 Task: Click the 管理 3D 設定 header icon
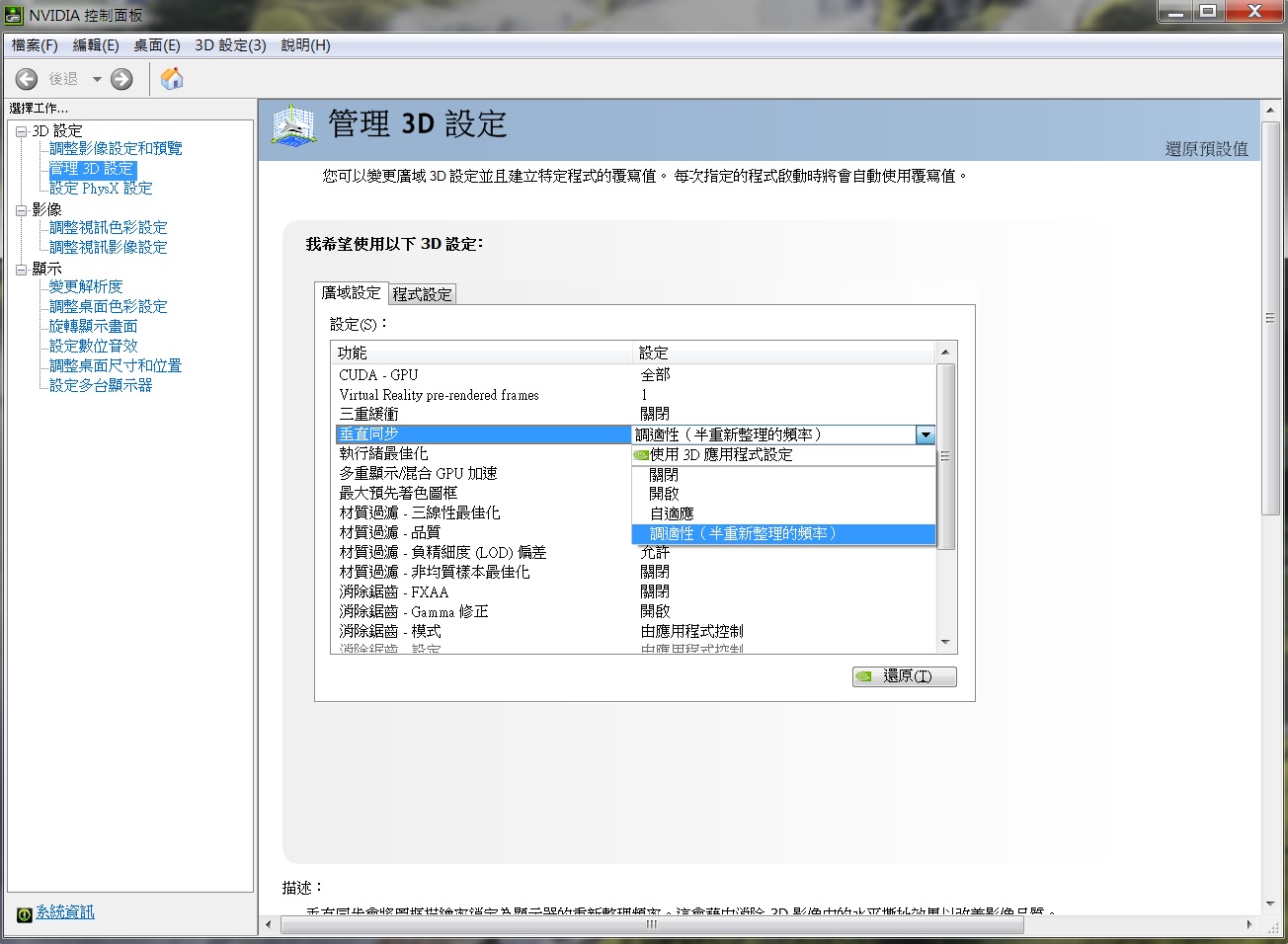coord(293,126)
